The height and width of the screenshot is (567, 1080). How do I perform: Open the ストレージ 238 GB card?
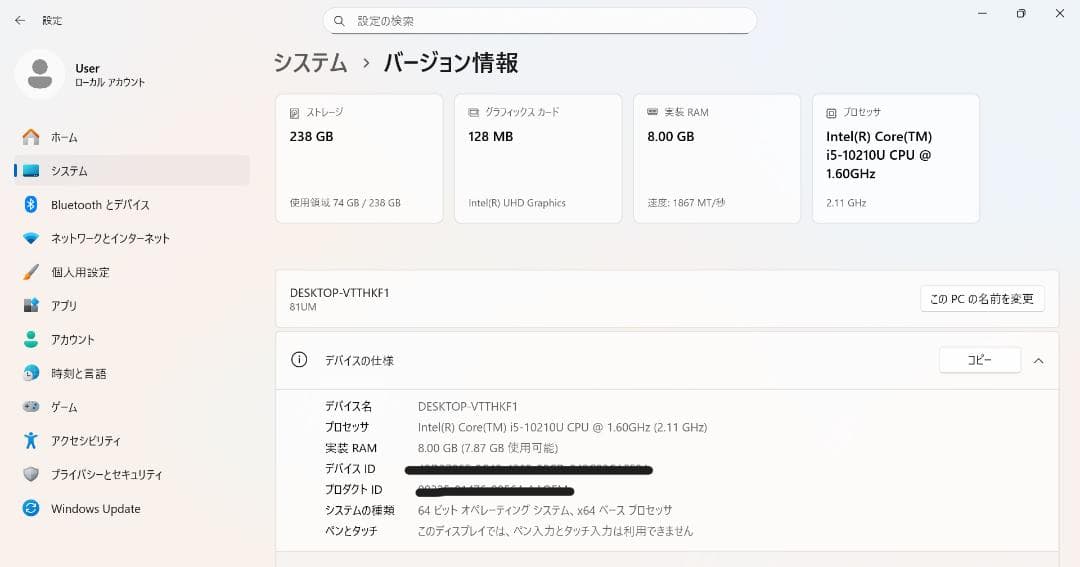[359, 158]
